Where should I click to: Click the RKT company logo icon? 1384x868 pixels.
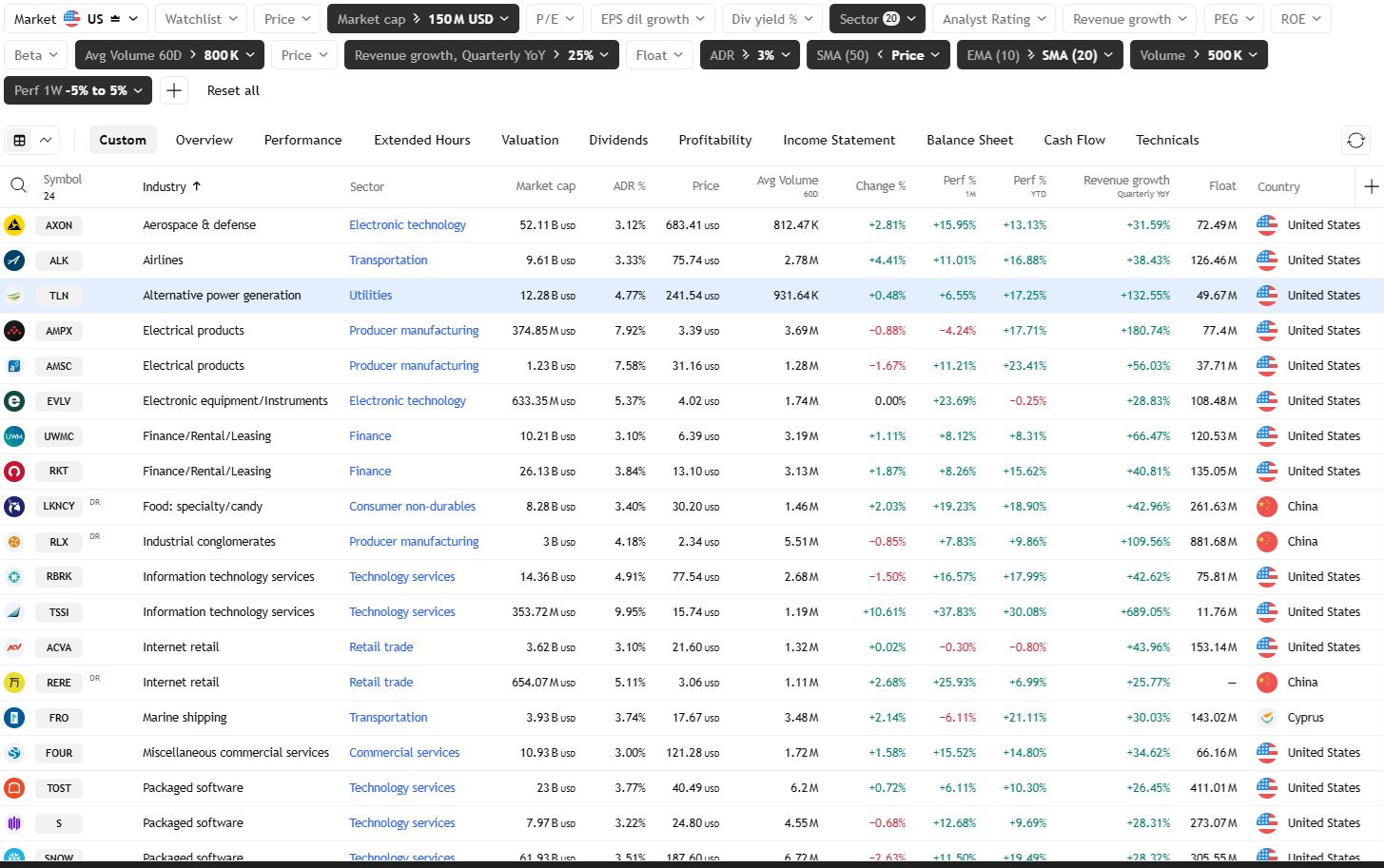click(x=14, y=472)
